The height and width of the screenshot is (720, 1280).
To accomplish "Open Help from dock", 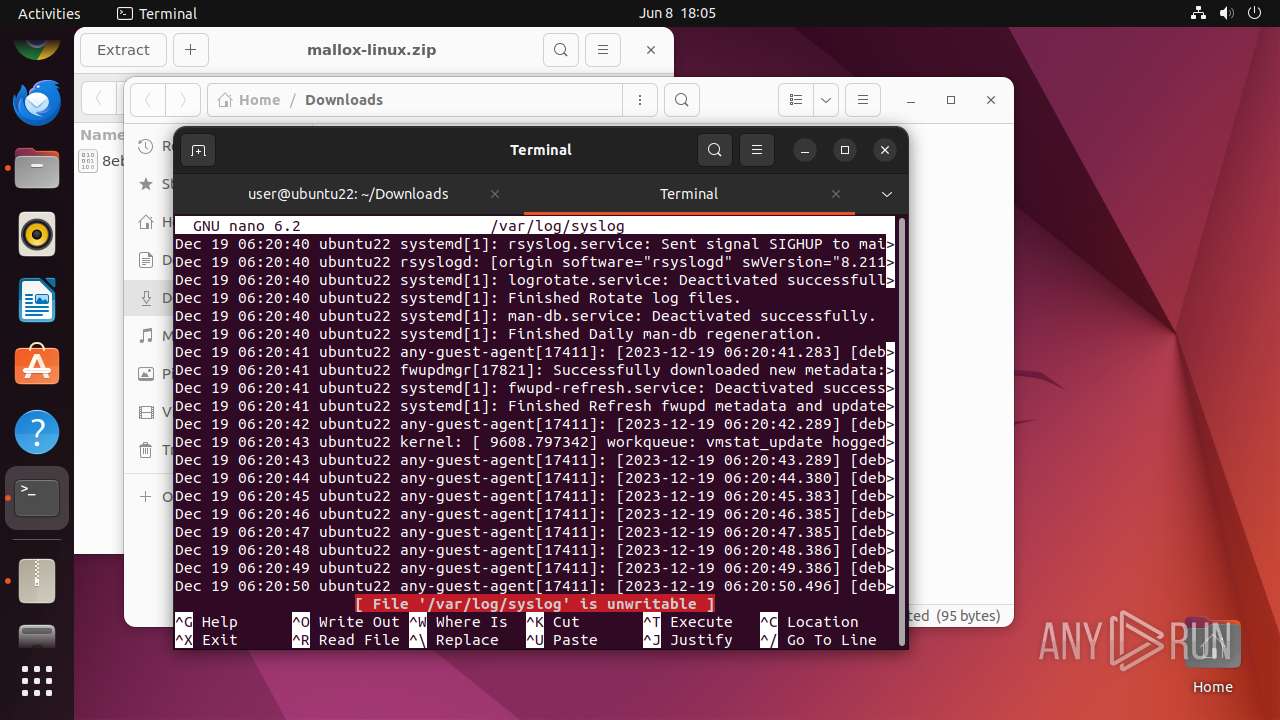I will [x=37, y=432].
